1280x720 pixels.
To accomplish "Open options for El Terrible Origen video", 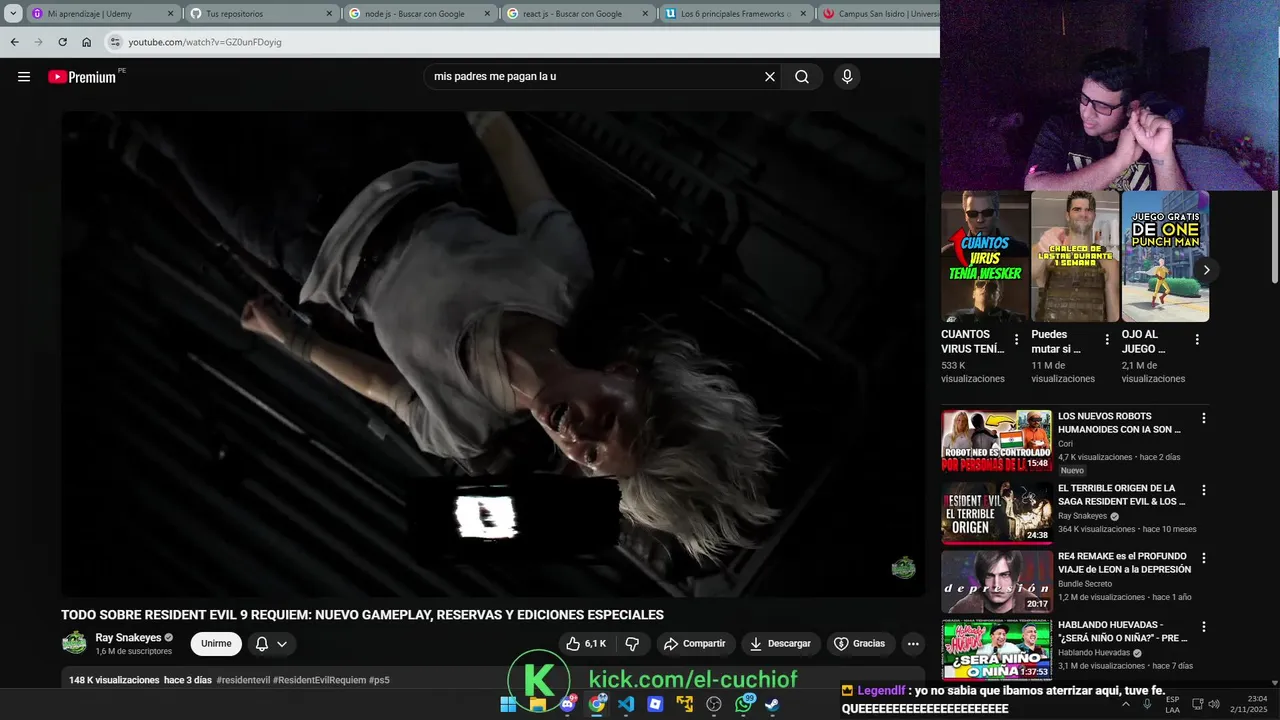I will point(1204,490).
